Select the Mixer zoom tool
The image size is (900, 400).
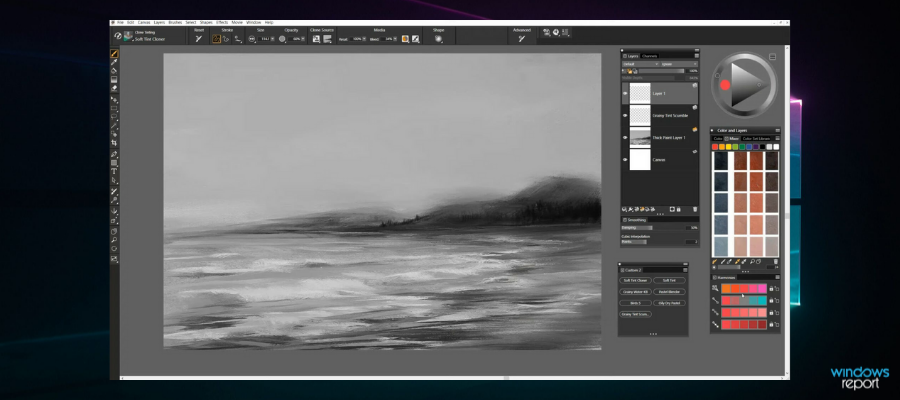pyautogui.click(x=752, y=262)
